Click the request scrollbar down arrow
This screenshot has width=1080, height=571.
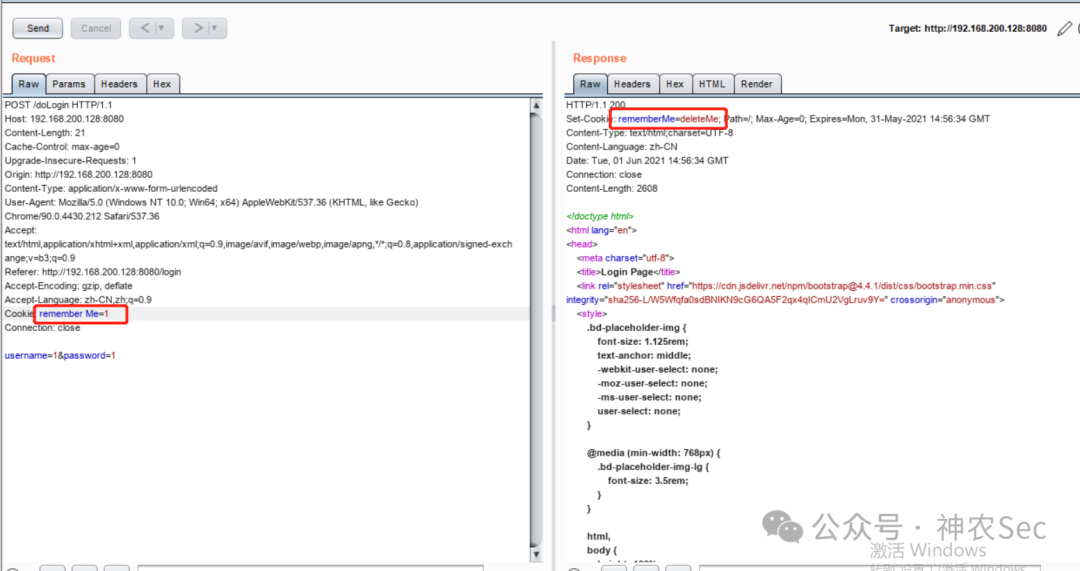[536, 554]
